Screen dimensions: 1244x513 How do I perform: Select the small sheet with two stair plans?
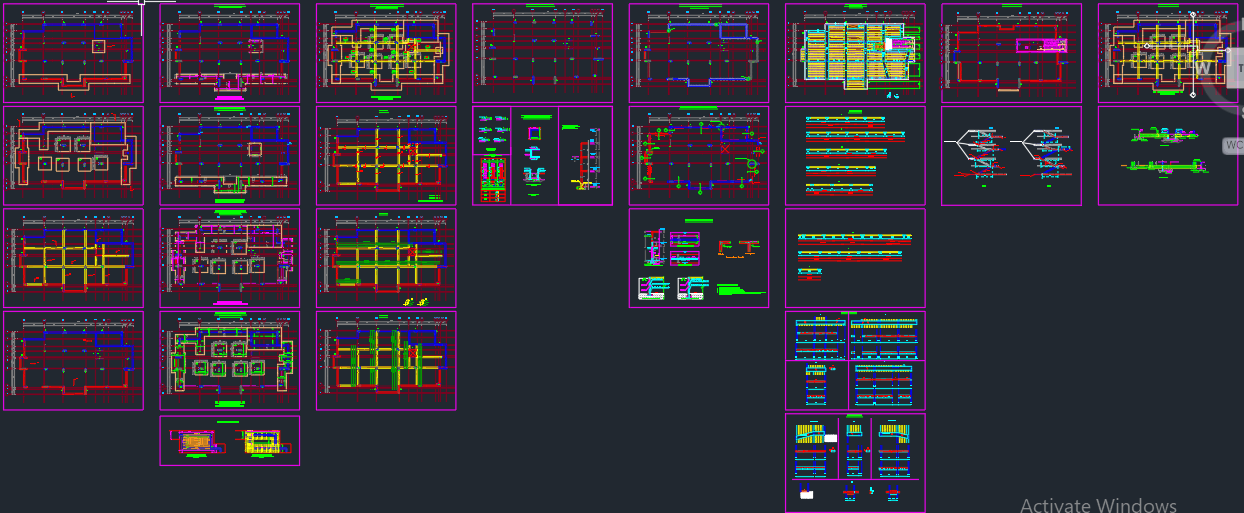coord(229,441)
